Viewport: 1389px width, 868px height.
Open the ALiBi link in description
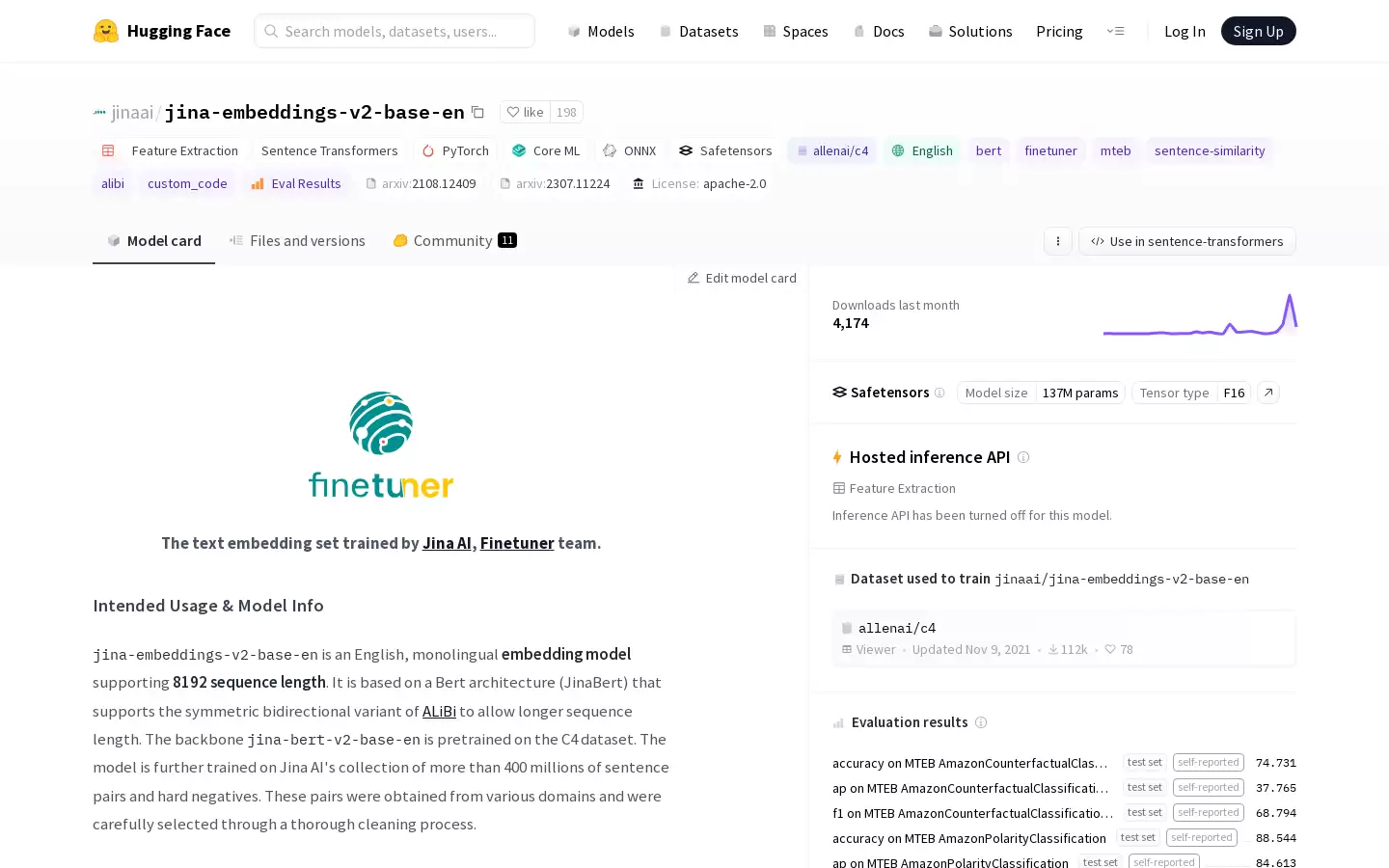439,711
